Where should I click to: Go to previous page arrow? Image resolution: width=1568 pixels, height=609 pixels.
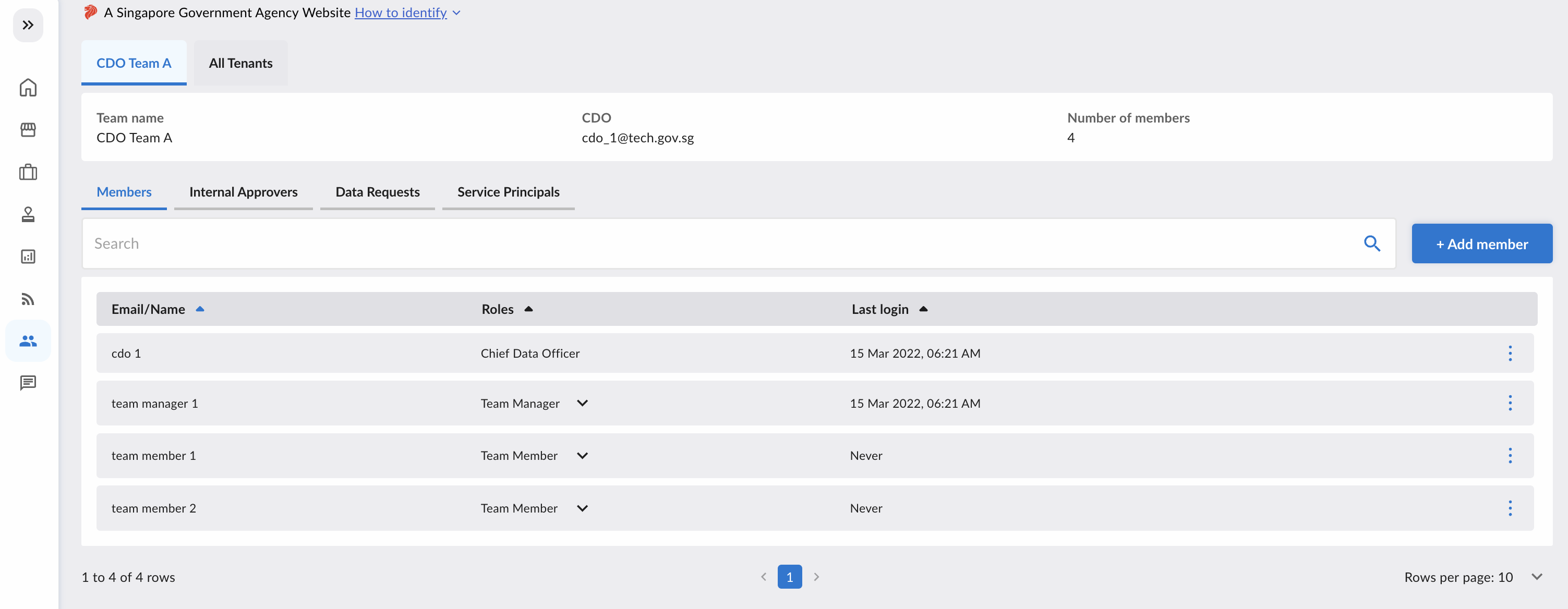point(763,577)
